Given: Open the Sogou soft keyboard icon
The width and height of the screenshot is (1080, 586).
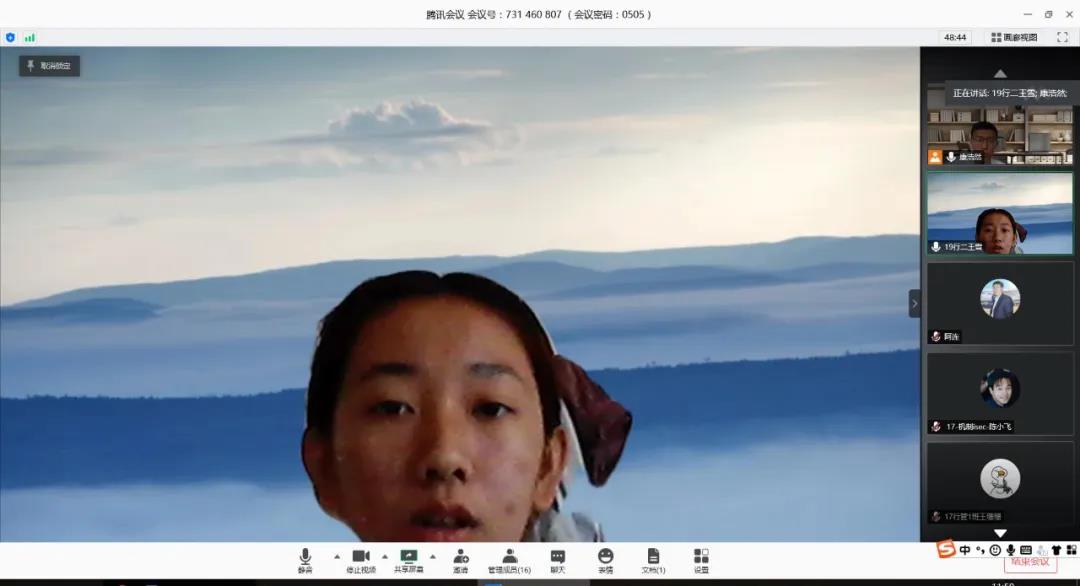Looking at the screenshot, I should tap(1026, 550).
